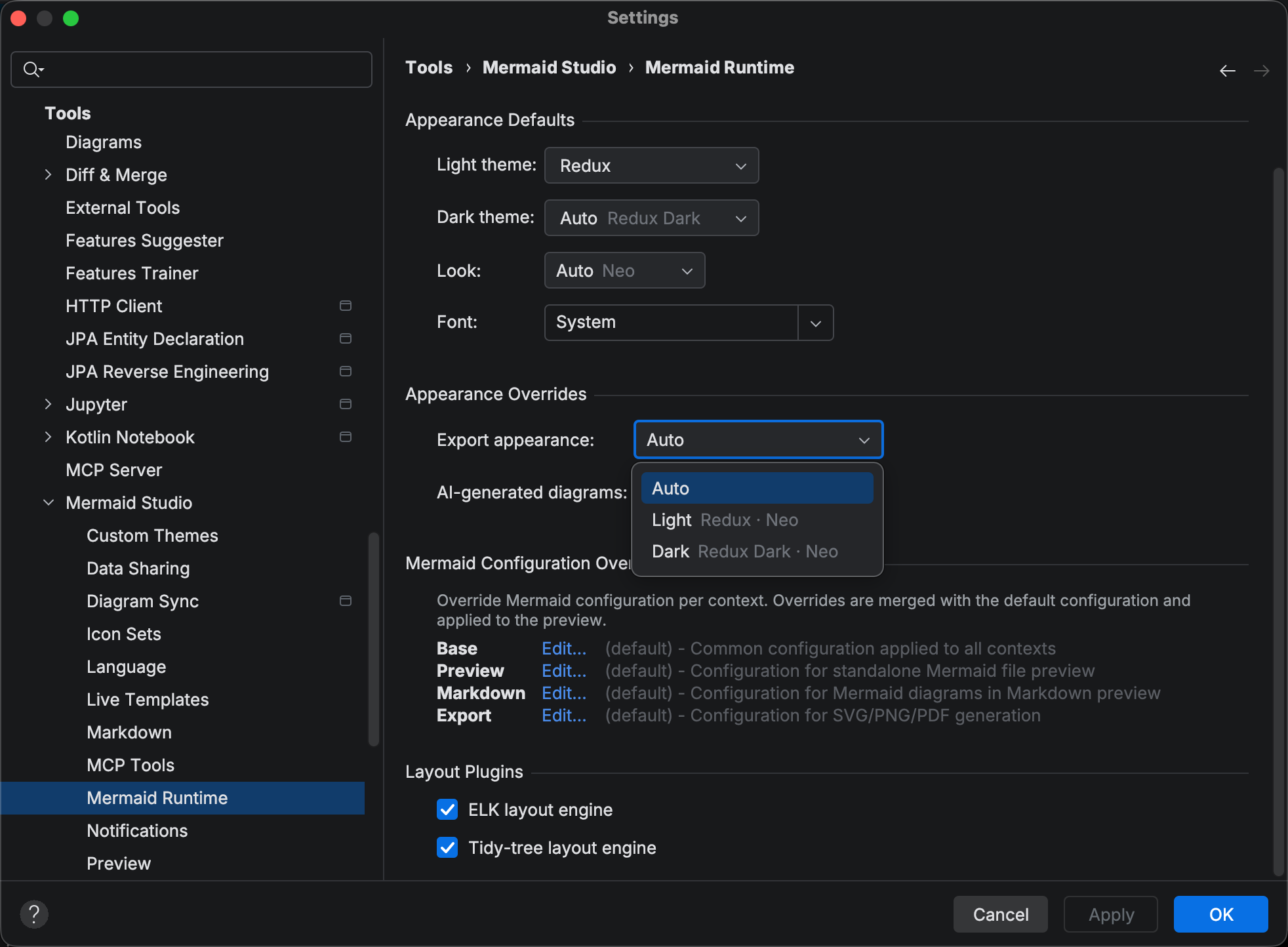Click Tools in the breadcrumb

(429, 68)
